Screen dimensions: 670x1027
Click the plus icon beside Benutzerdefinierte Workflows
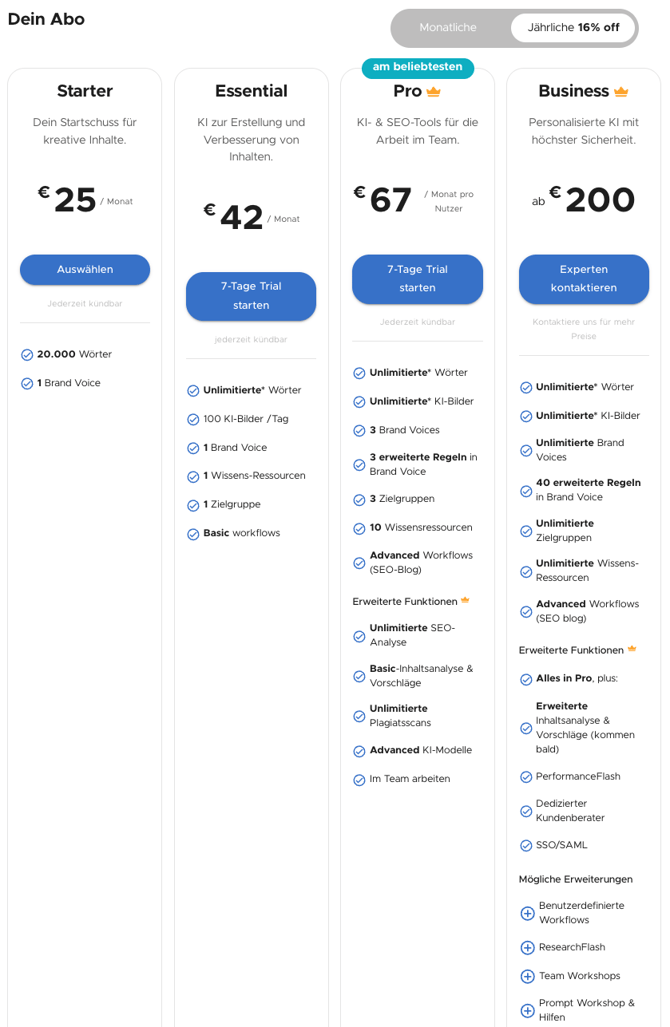527,913
